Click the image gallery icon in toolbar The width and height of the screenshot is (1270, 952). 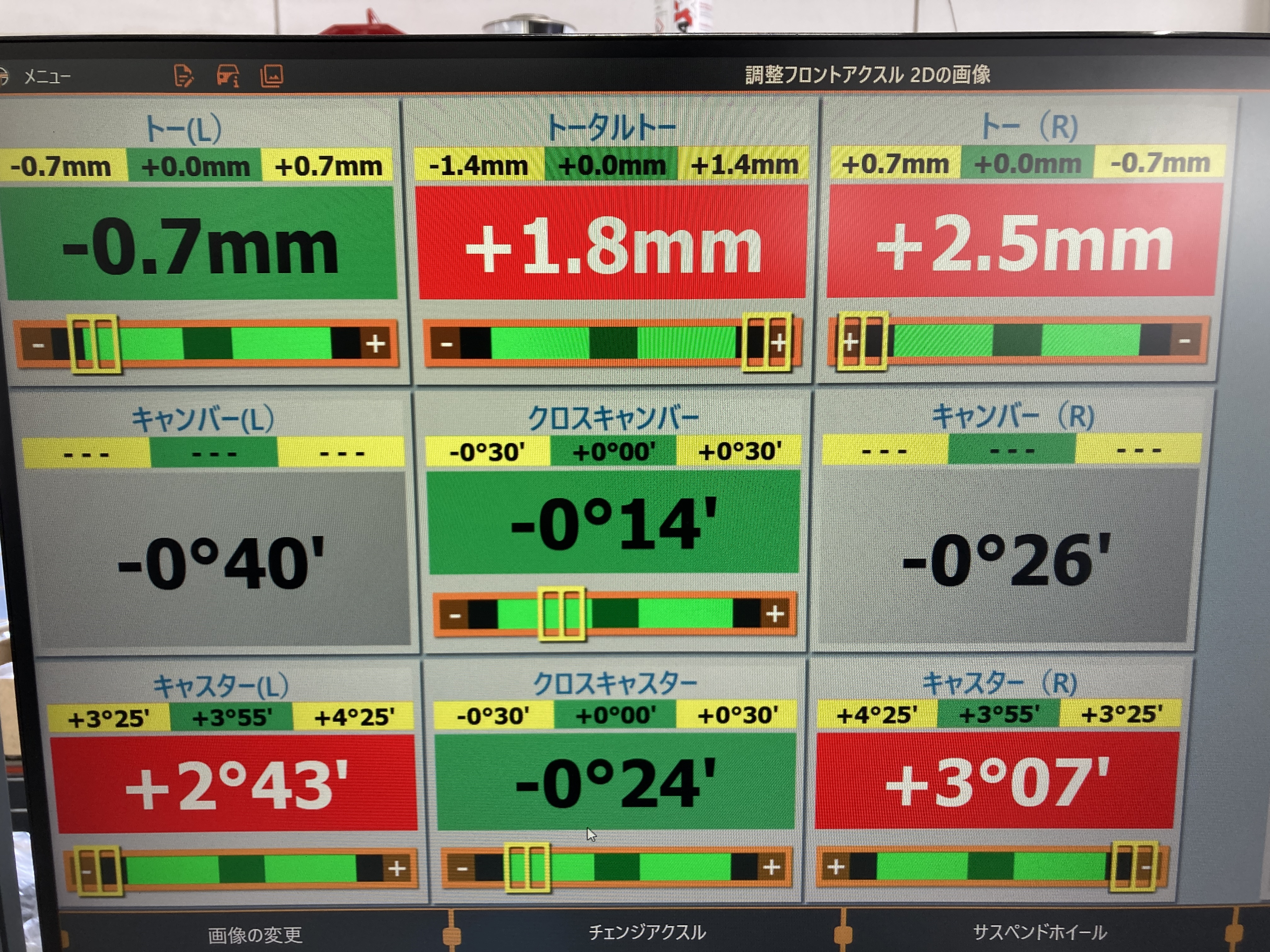point(272,76)
